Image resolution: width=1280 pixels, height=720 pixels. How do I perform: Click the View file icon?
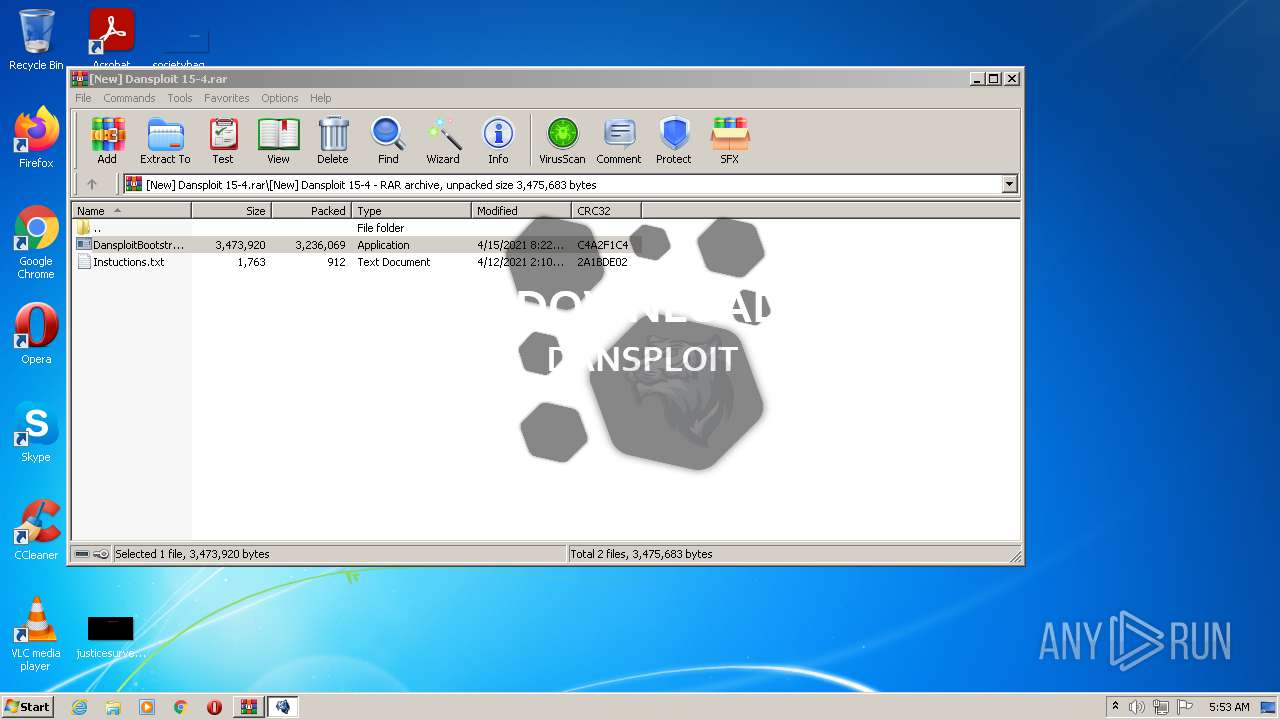278,140
